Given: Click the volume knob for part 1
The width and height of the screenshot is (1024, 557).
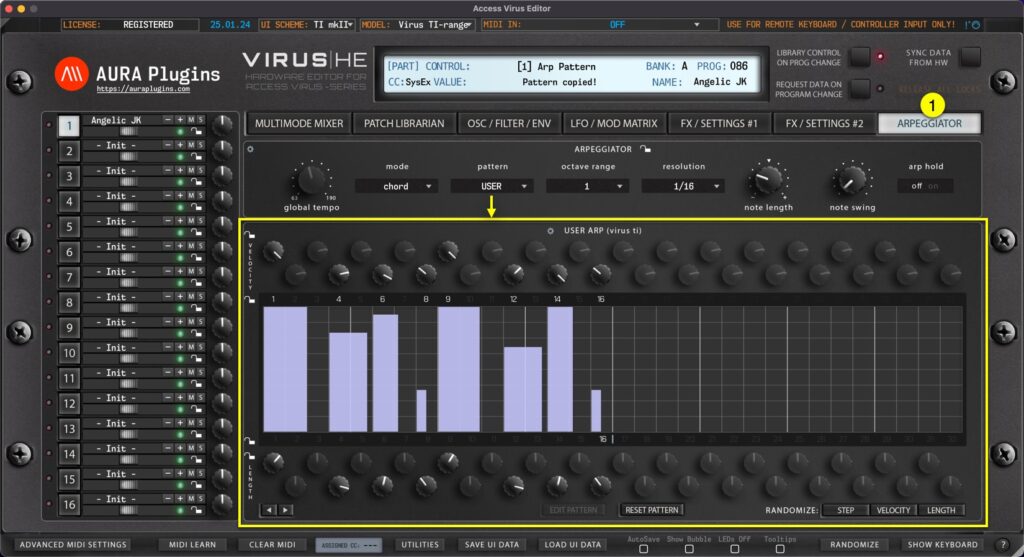Looking at the screenshot, I should click(222, 125).
